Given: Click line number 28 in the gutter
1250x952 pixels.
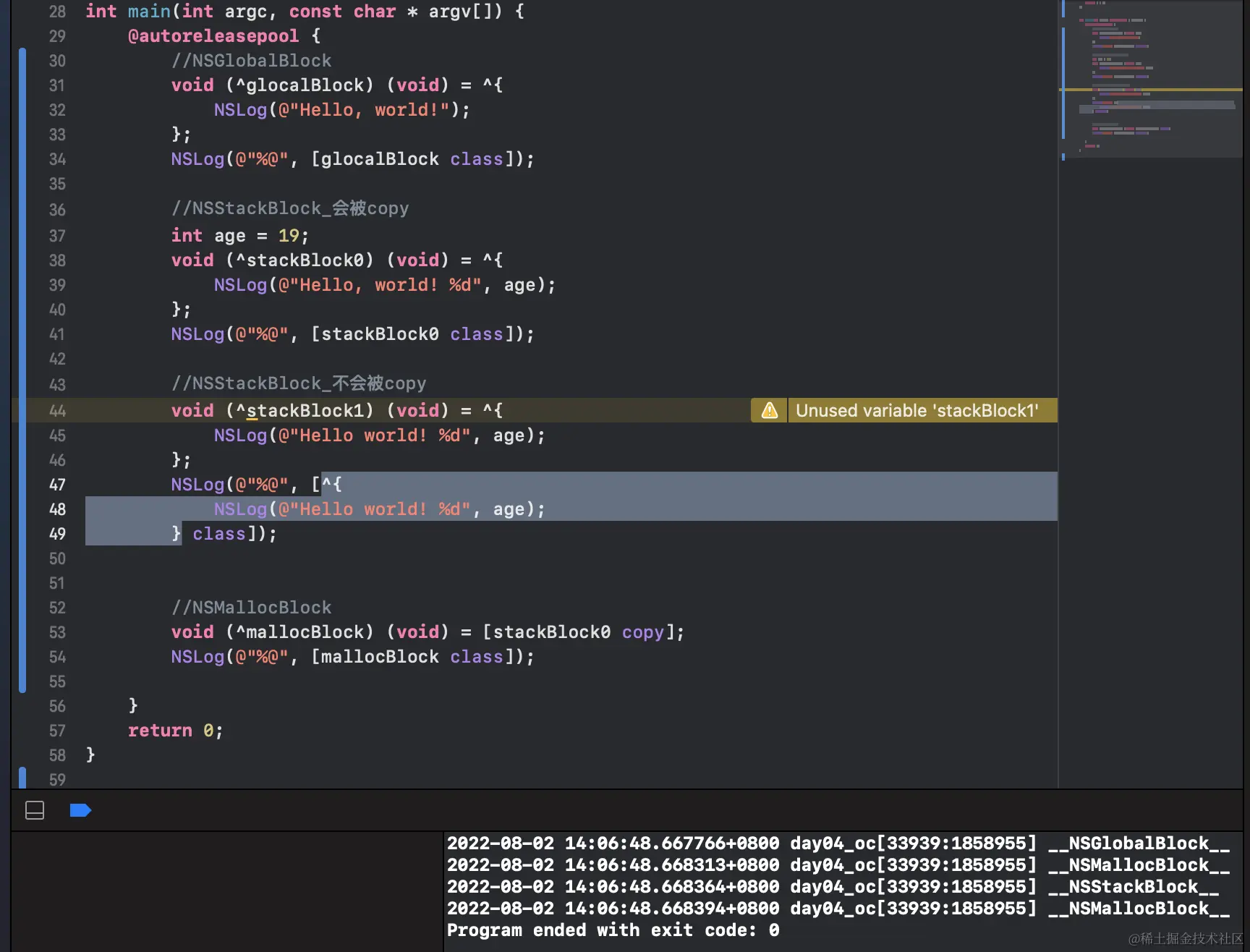Looking at the screenshot, I should click(57, 12).
